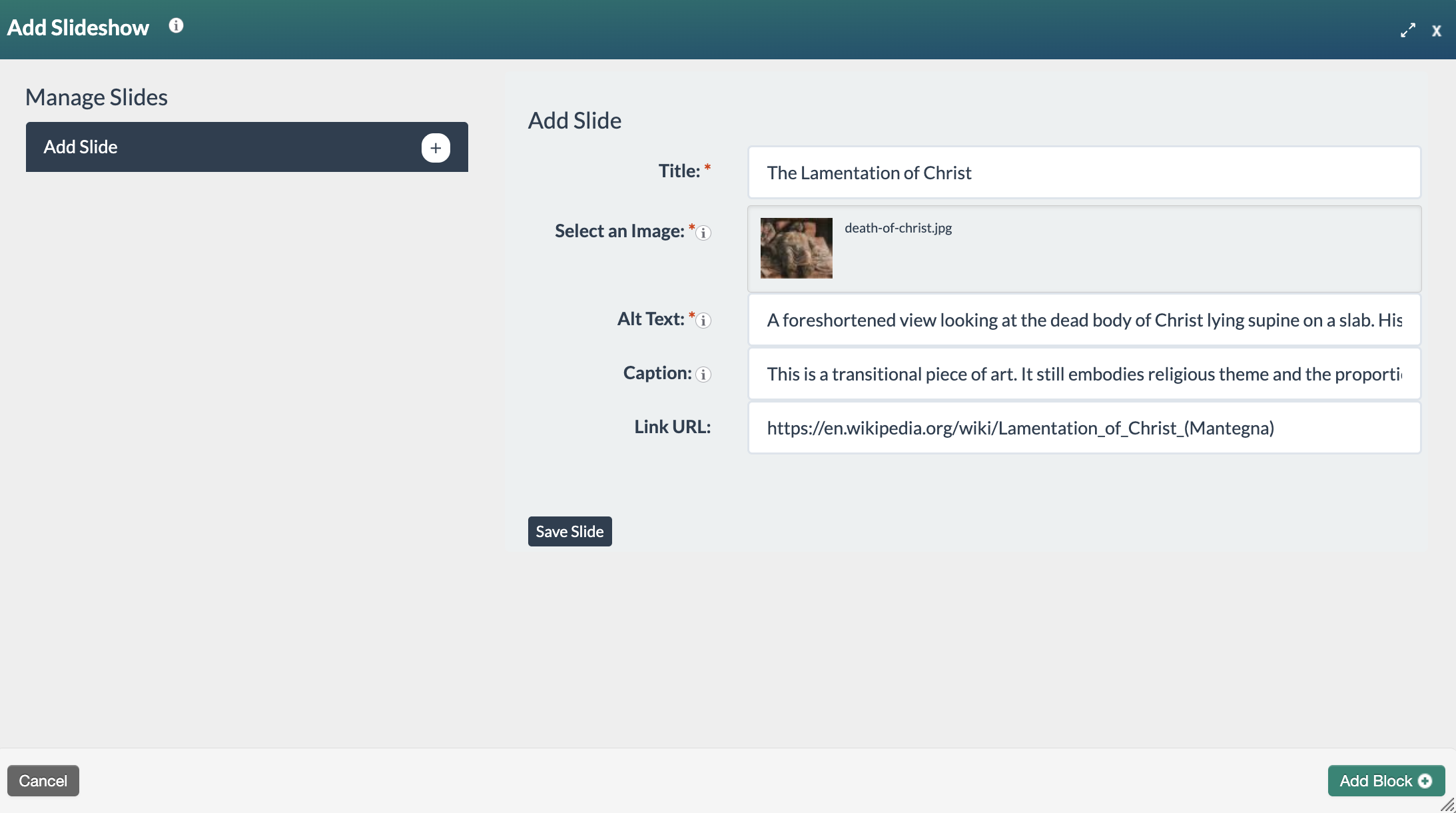Click the Add Block button
The height and width of the screenshot is (813, 1456).
tap(1386, 781)
